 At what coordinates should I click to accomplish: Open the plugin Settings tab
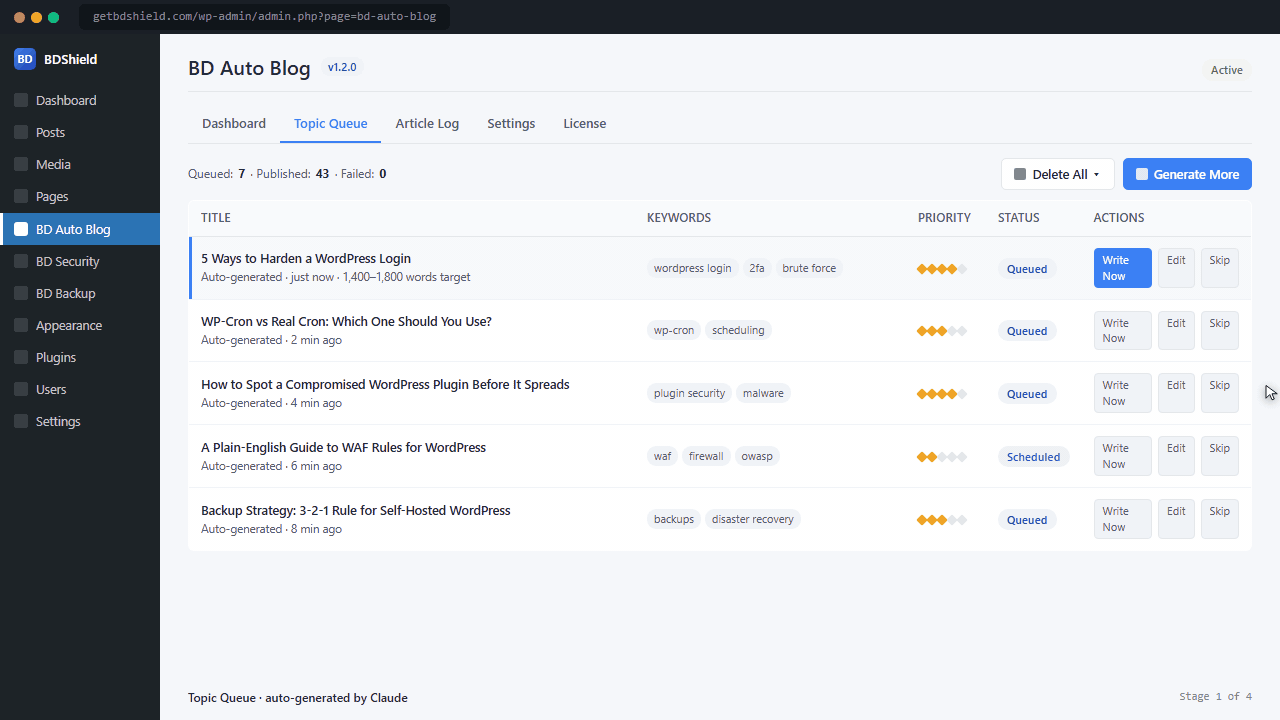point(511,124)
